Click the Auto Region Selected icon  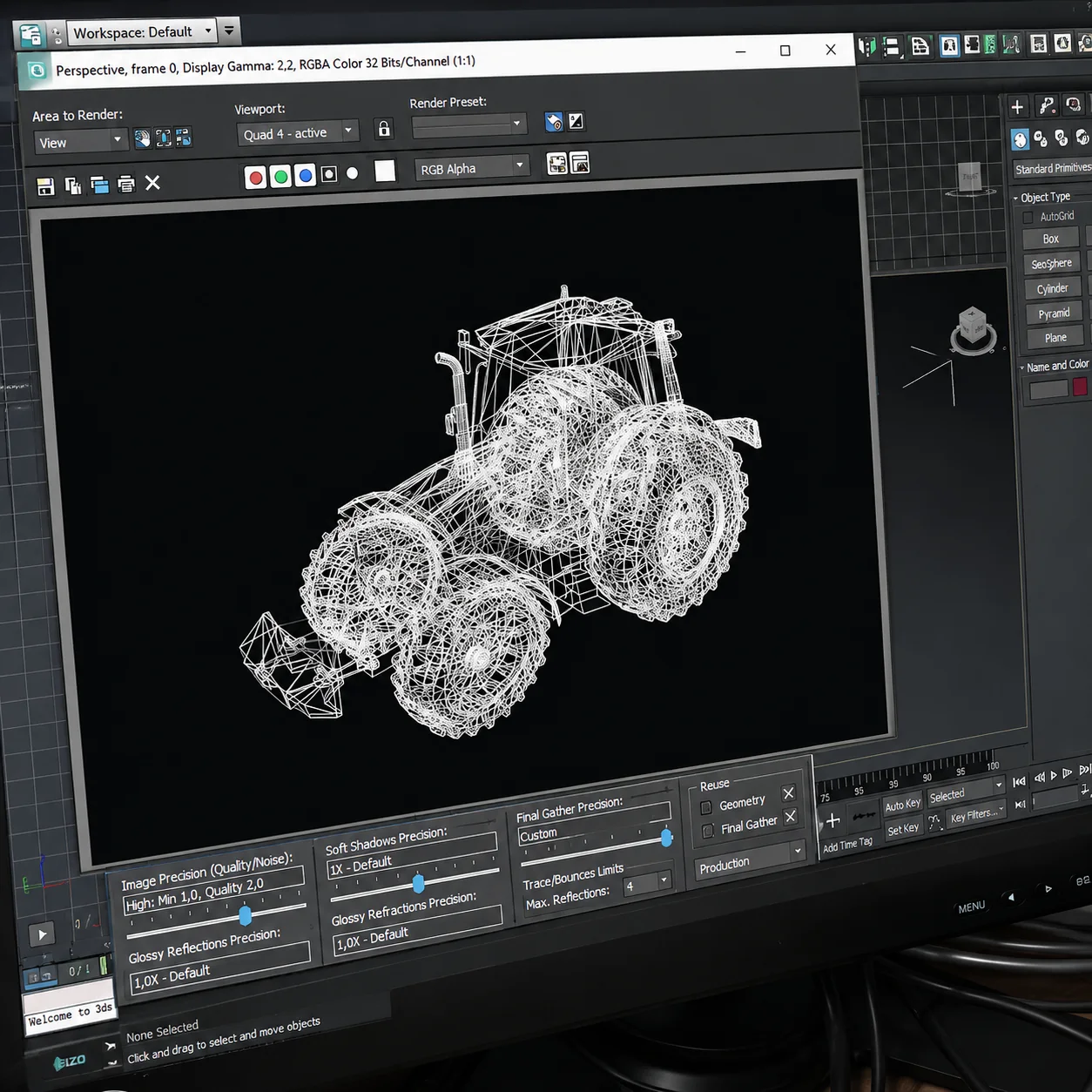point(163,138)
